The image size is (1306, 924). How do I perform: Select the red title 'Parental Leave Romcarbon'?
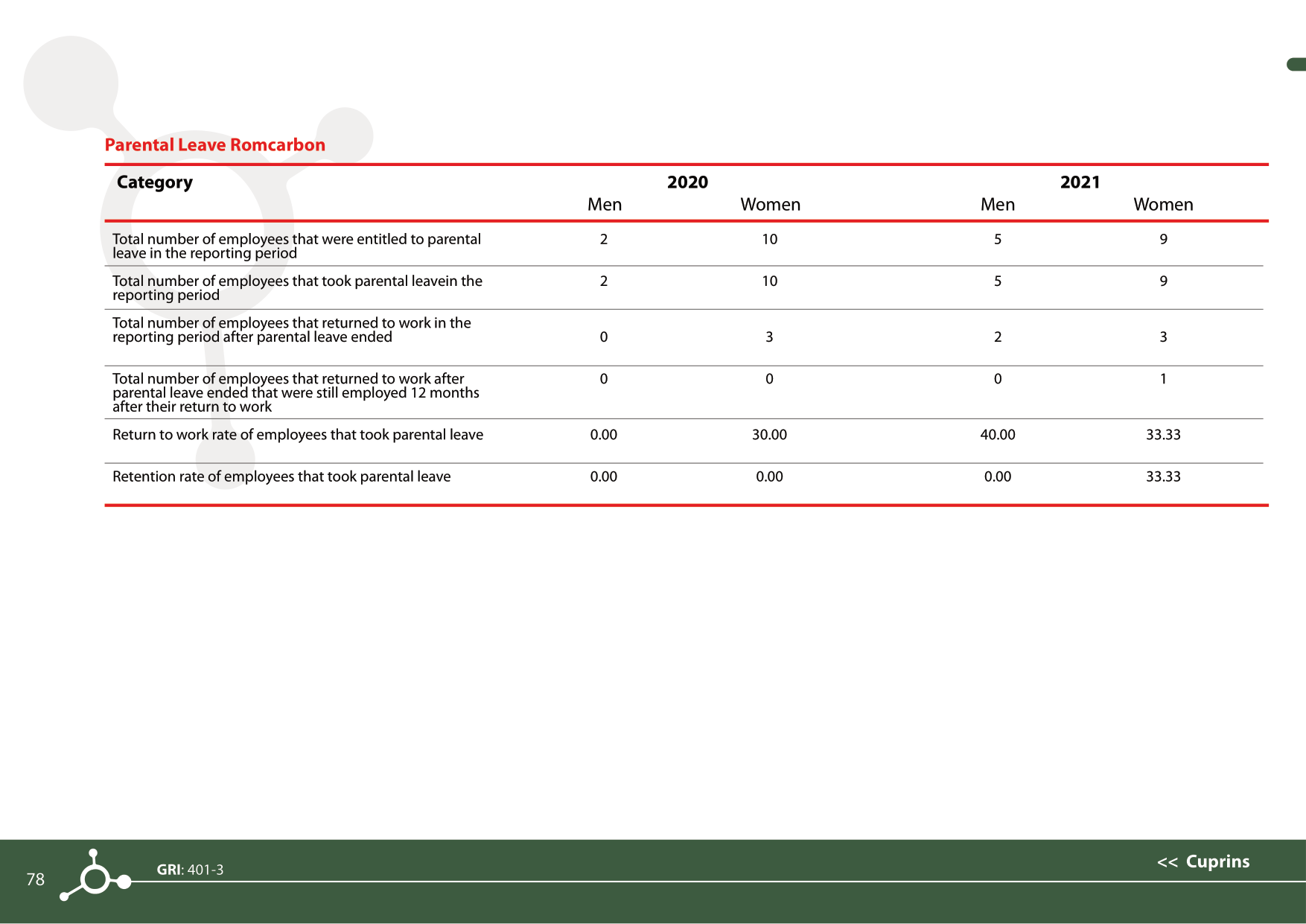pos(214,144)
